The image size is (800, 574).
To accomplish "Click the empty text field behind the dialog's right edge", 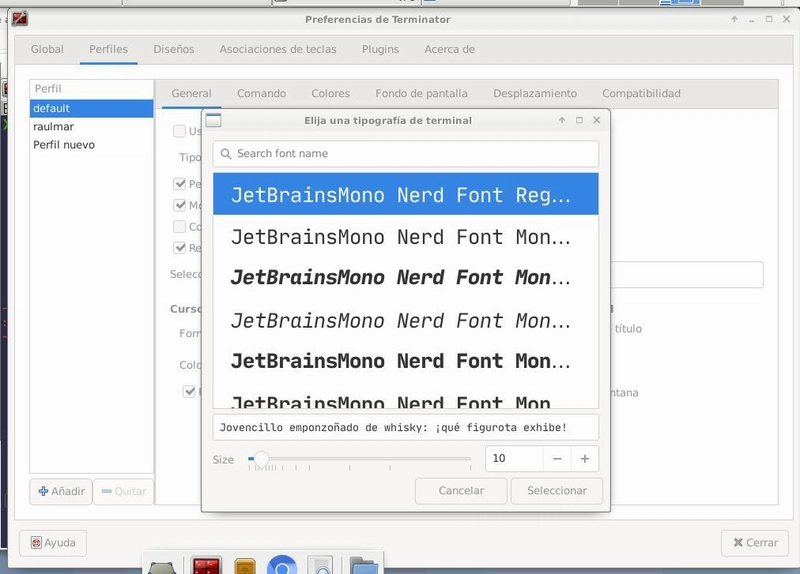I will 687,275.
